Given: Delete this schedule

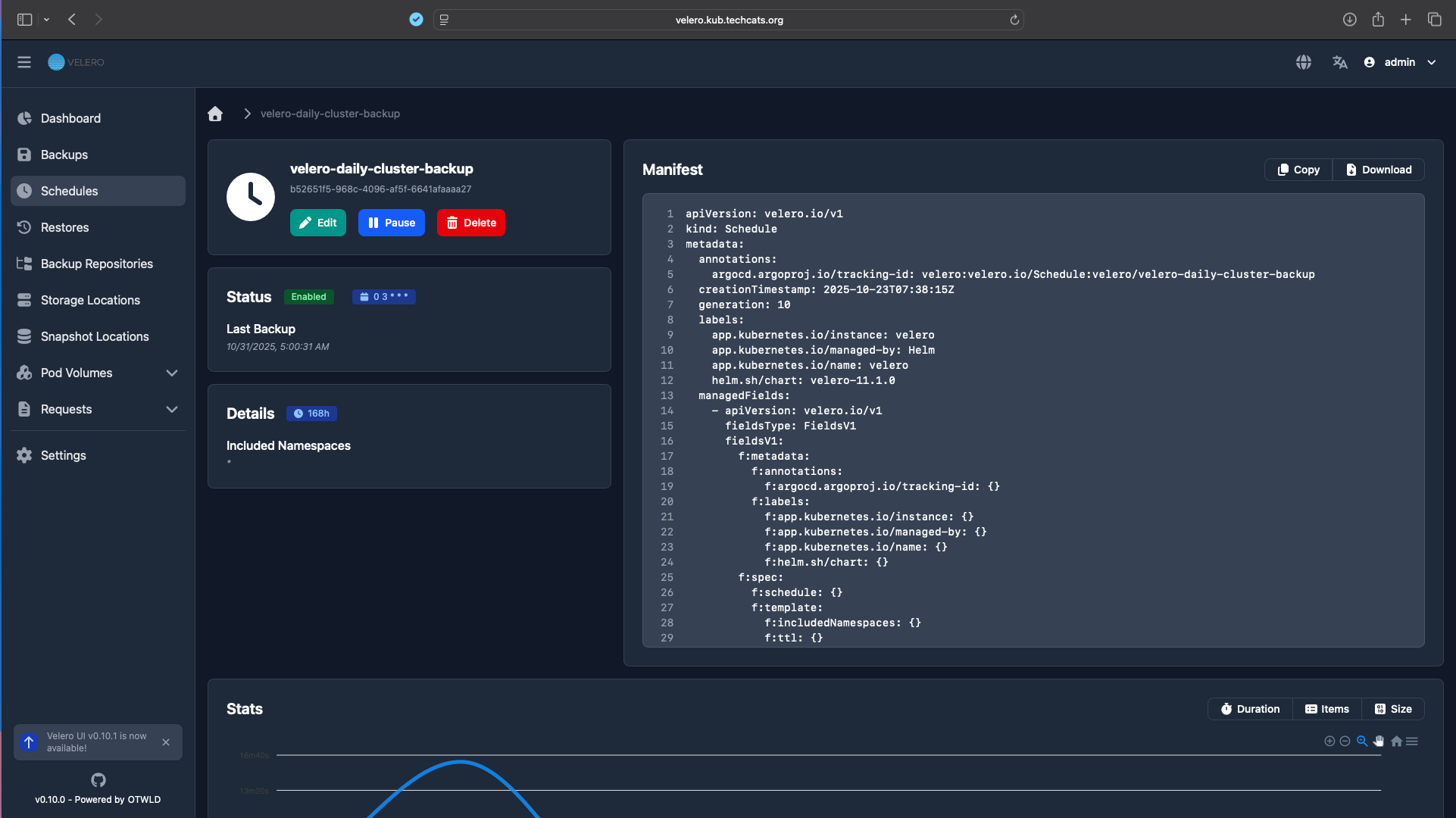Looking at the screenshot, I should pos(470,223).
